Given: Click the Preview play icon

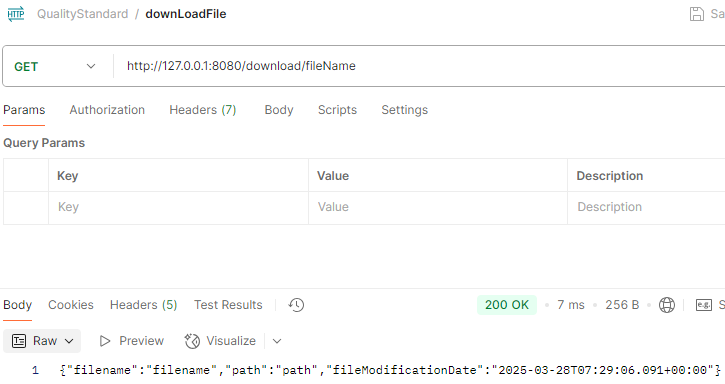Looking at the screenshot, I should pos(105,341).
